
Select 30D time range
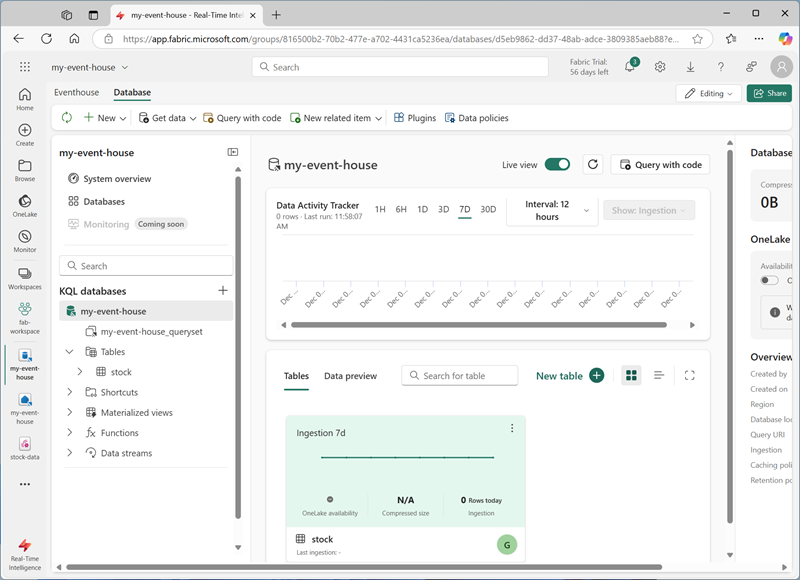pyautogui.click(x=488, y=209)
